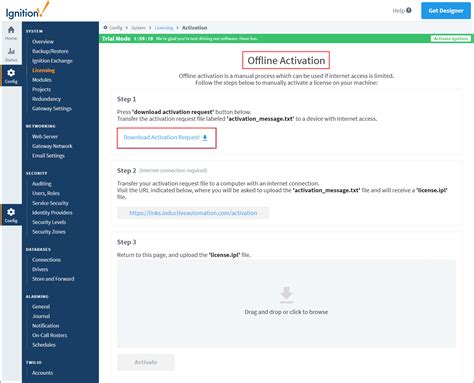Open On-Call Rosters page
Image resolution: width=474 pixels, height=383 pixels.
click(50, 335)
